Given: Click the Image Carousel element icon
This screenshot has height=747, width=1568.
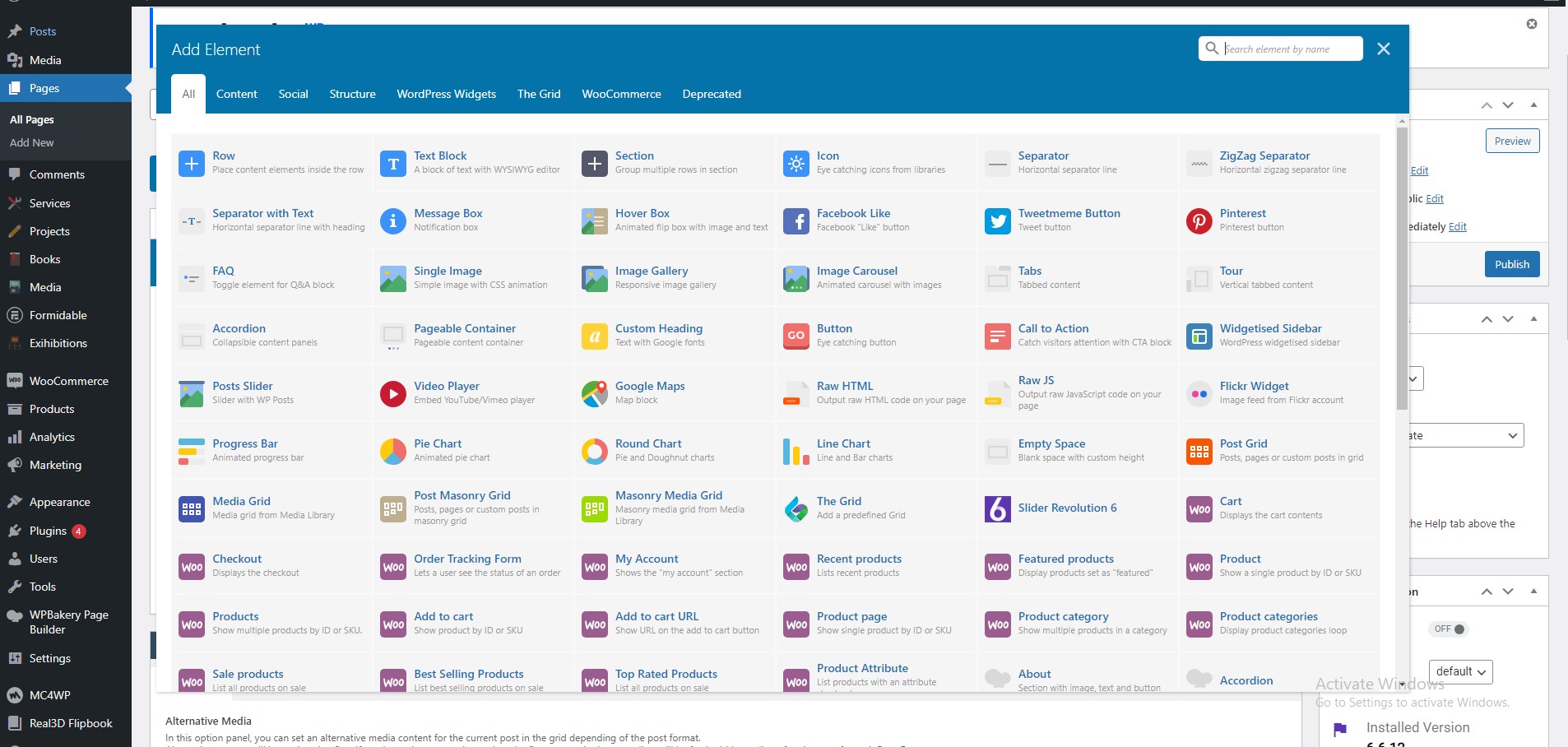Looking at the screenshot, I should tap(795, 278).
